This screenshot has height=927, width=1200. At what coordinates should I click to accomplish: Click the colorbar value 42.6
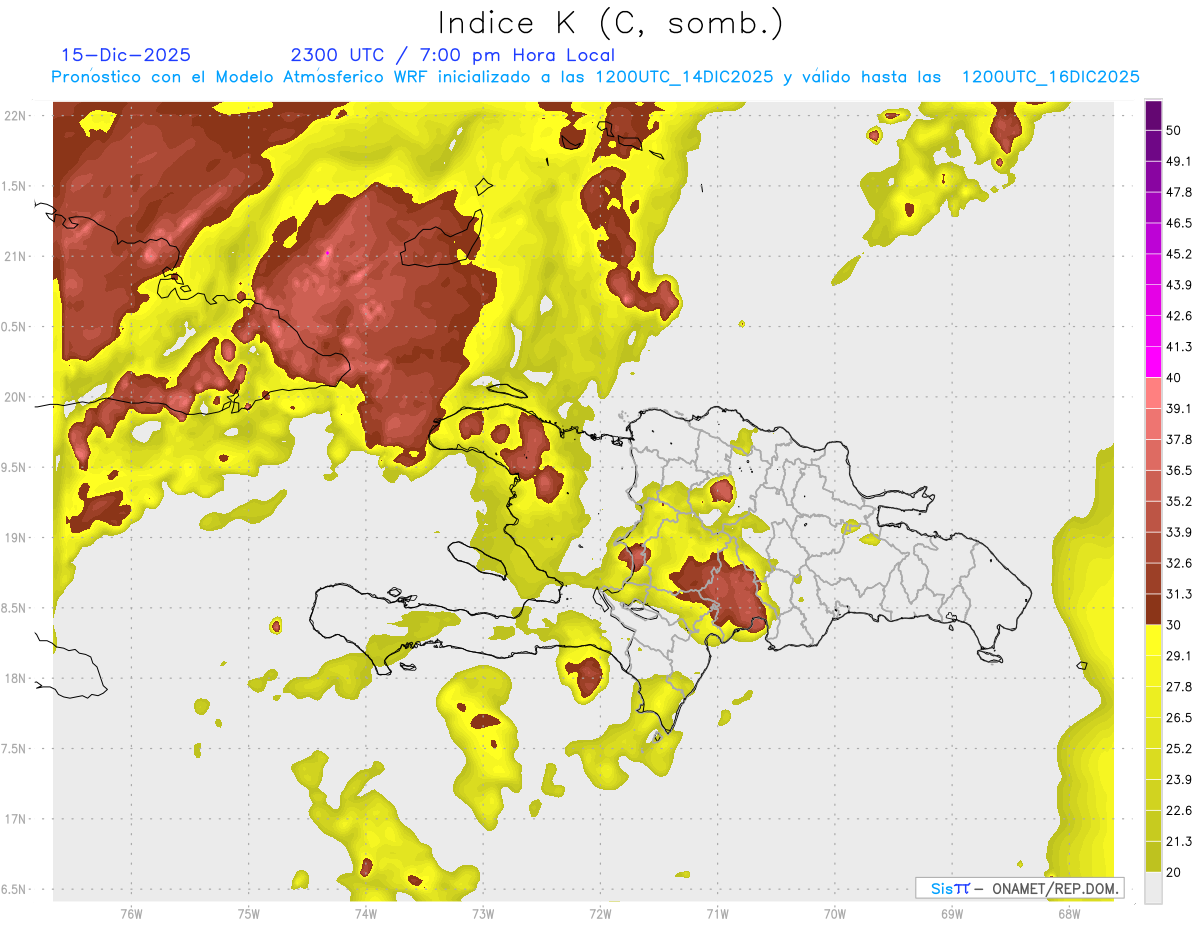point(1180,316)
